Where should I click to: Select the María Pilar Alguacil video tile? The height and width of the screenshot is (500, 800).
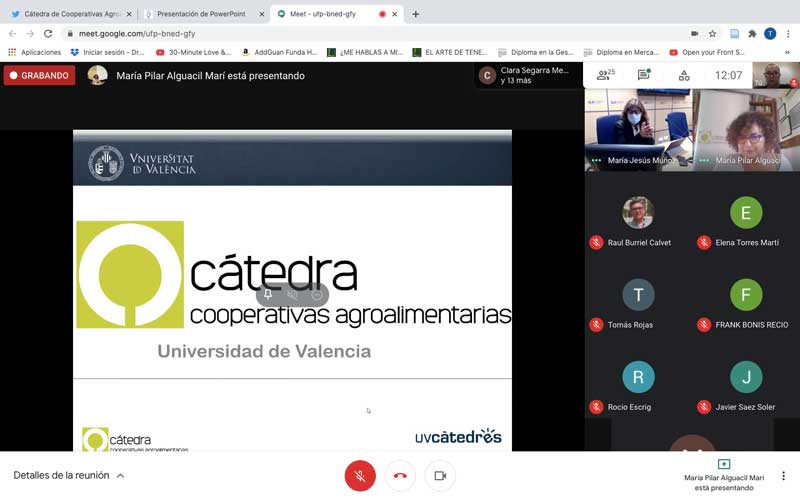click(x=746, y=130)
